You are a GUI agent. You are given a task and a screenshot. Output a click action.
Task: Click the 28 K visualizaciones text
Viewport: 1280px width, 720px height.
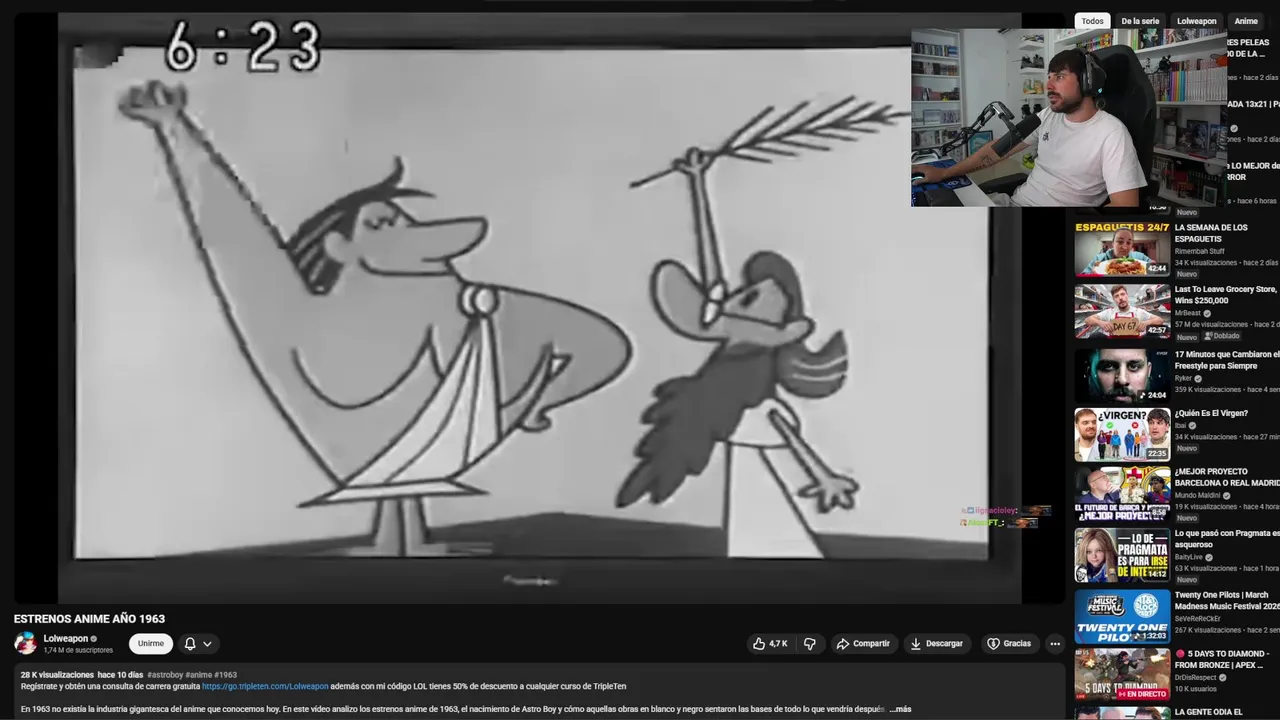click(x=57, y=675)
